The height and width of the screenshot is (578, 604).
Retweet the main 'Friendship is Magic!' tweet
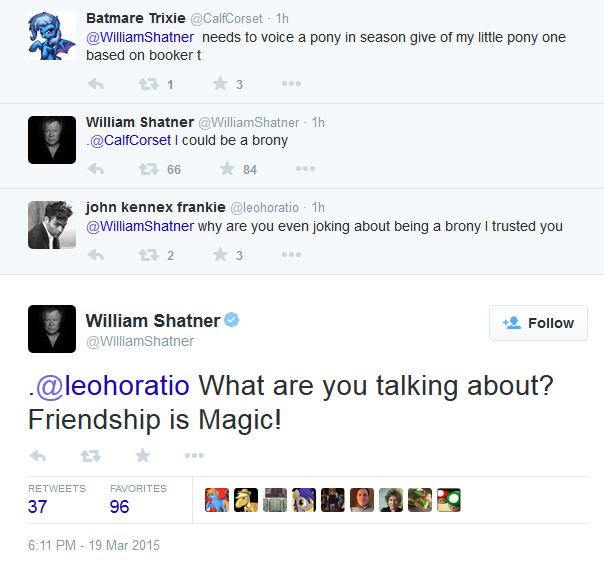tap(91, 455)
